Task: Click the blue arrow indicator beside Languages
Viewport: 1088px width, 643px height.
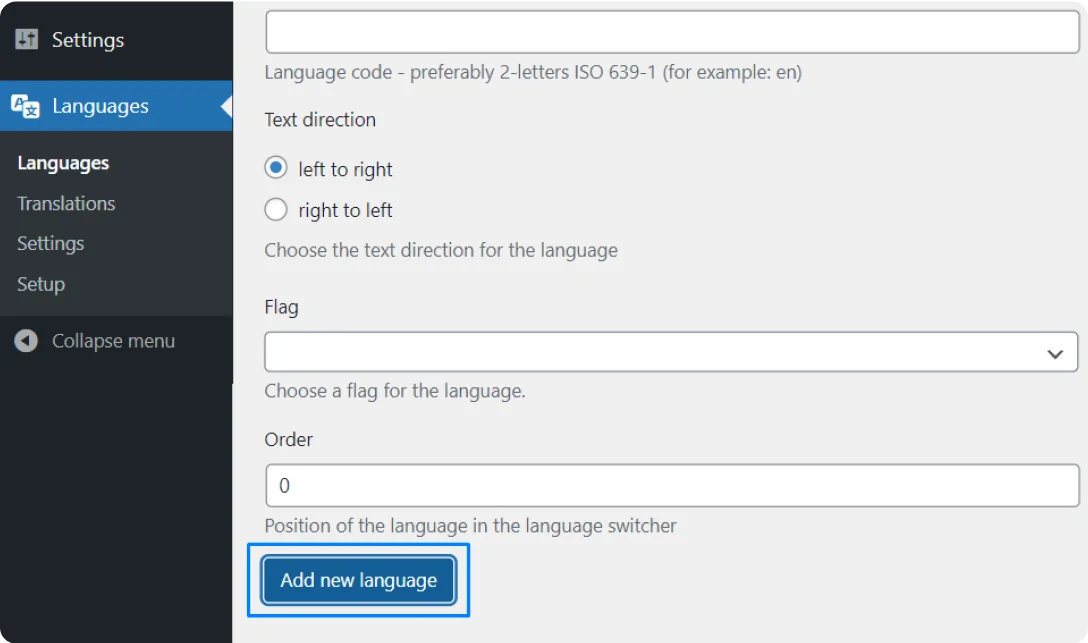Action: pos(225,105)
